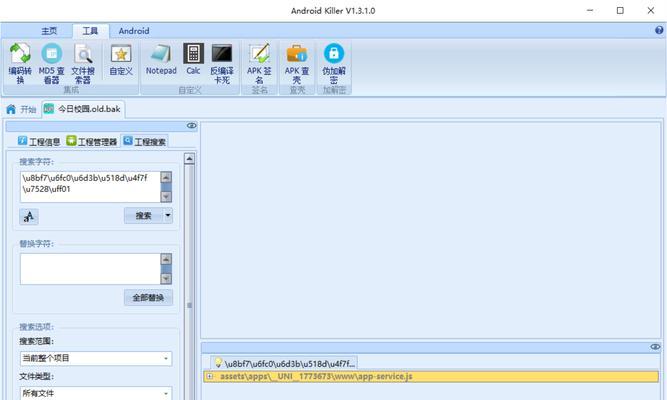Open the 搜索范围 combo box
Screen dimensions: 667x400
click(96, 358)
